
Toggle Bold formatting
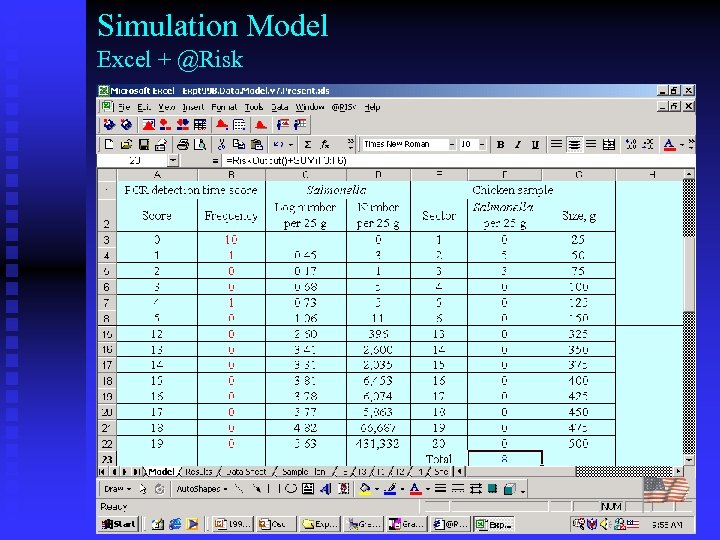tap(501, 145)
